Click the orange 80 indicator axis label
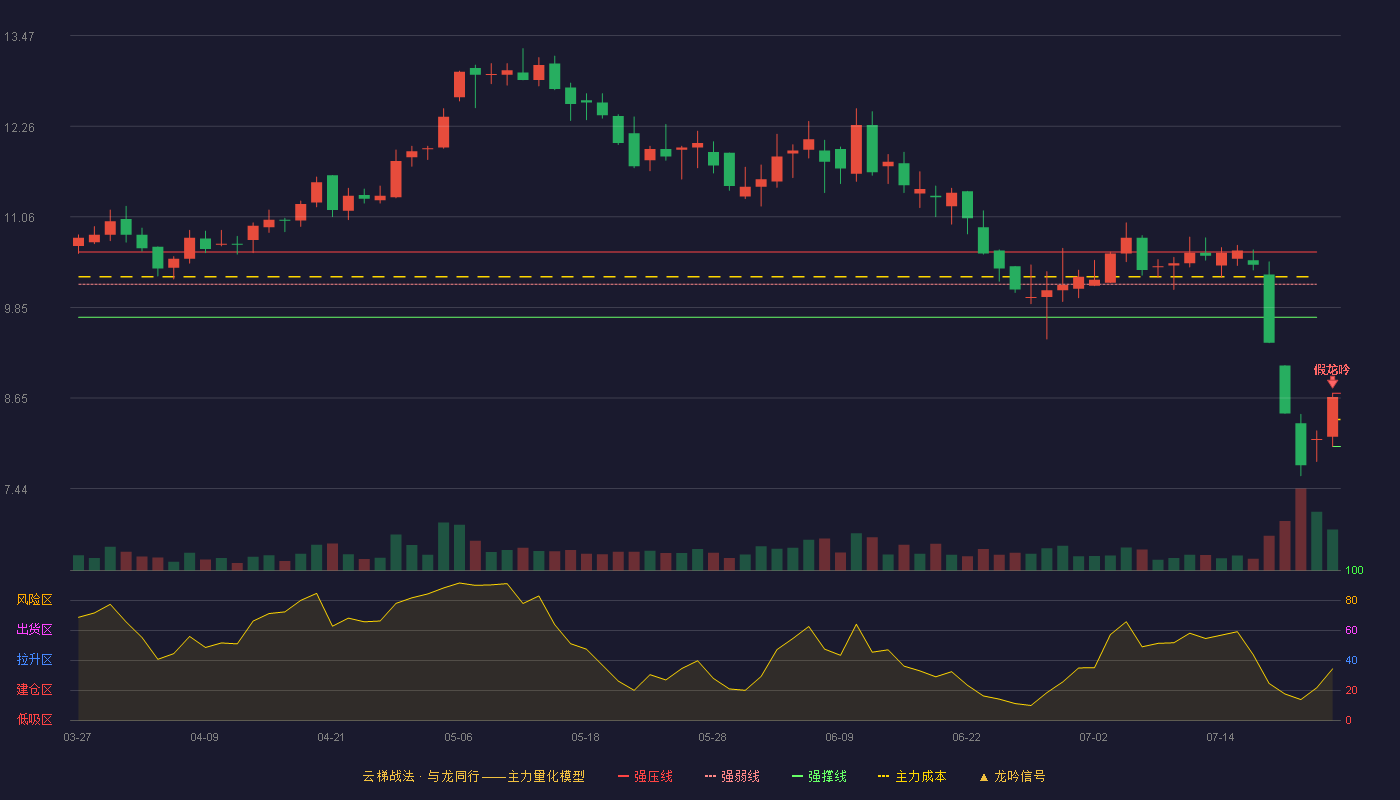 tap(1351, 600)
